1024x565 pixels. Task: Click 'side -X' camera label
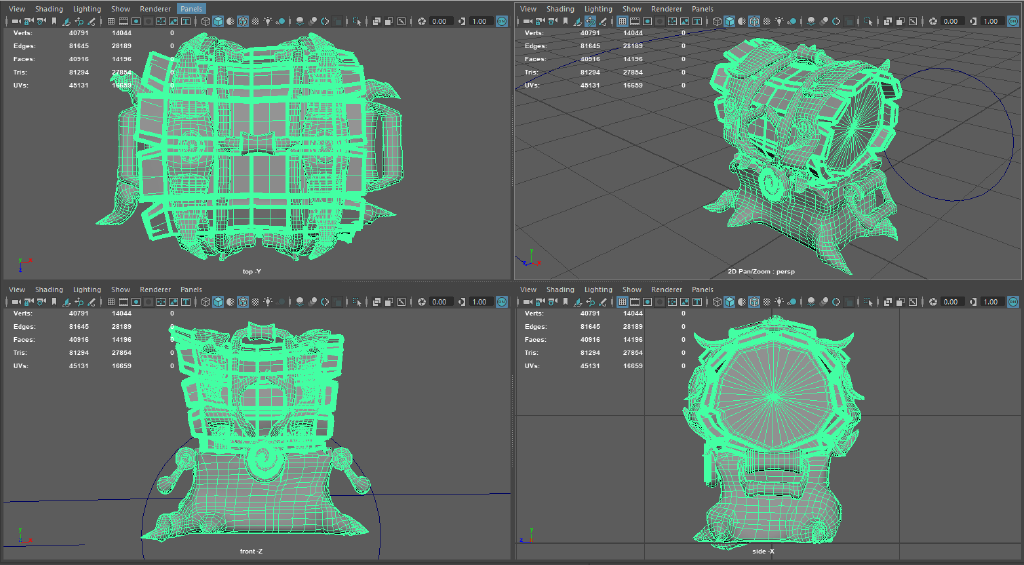click(x=763, y=551)
